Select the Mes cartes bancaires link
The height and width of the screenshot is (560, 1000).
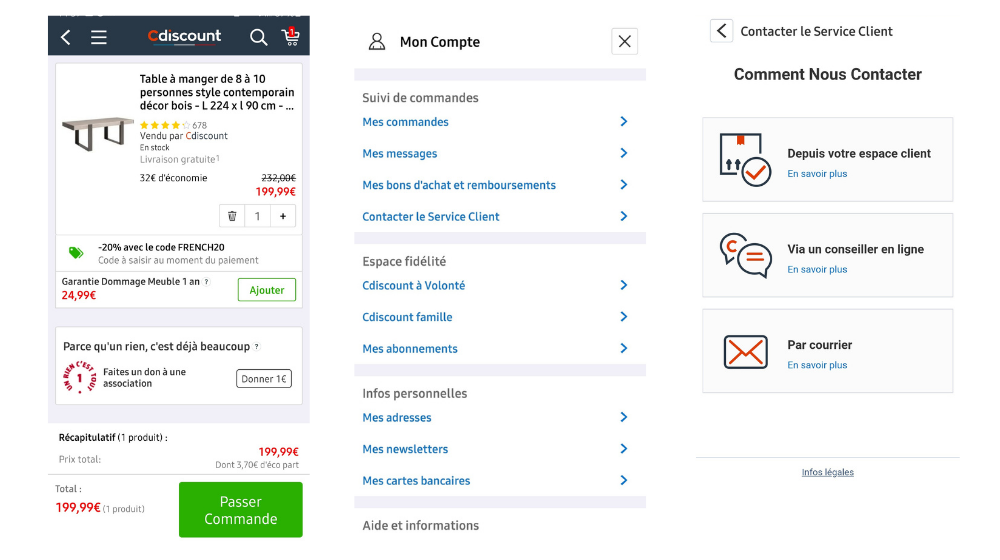pos(416,481)
